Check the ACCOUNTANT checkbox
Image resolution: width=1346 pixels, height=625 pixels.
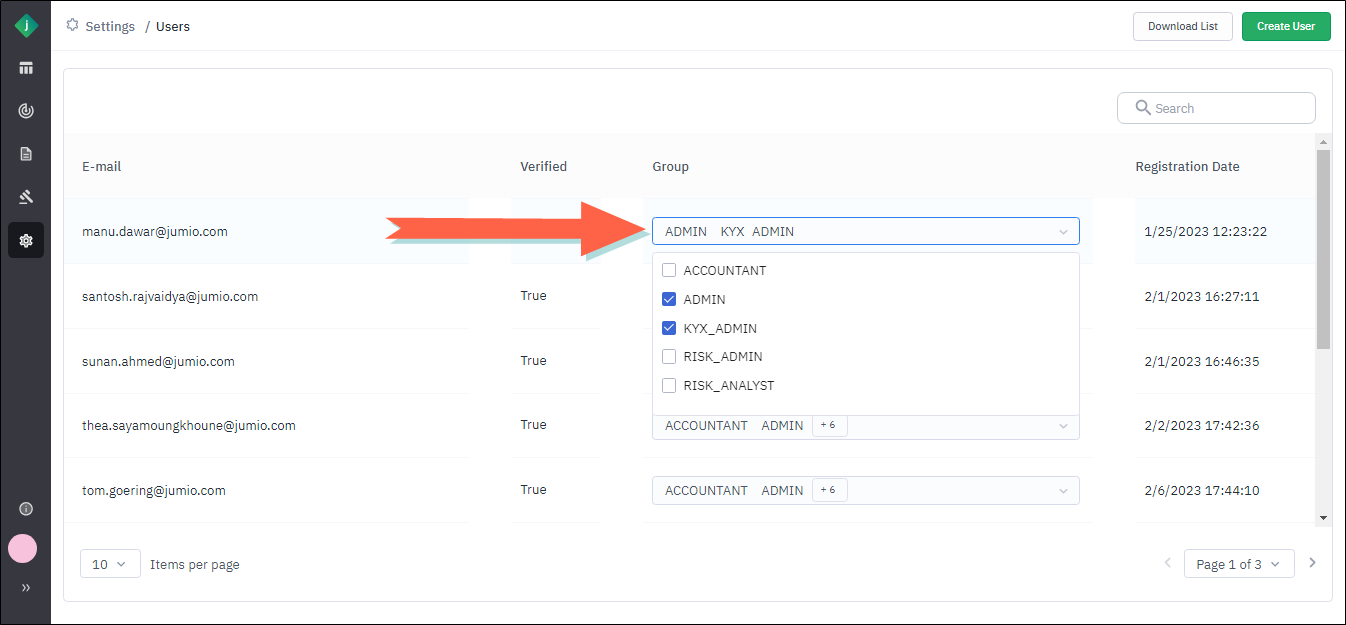[669, 270]
